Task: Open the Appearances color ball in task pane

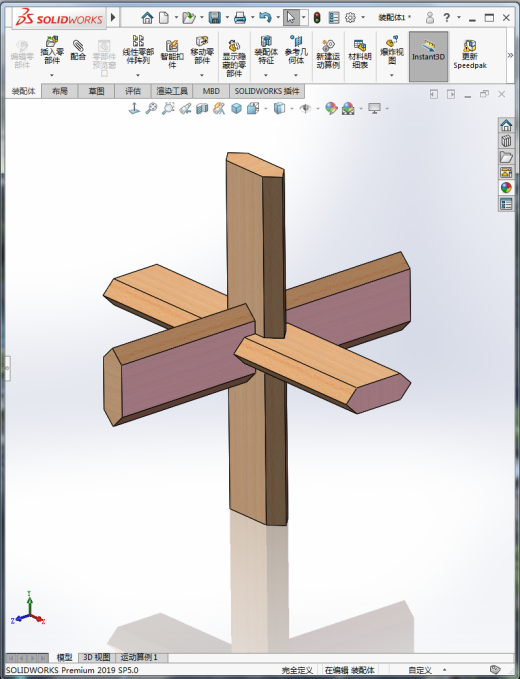Action: click(506, 188)
